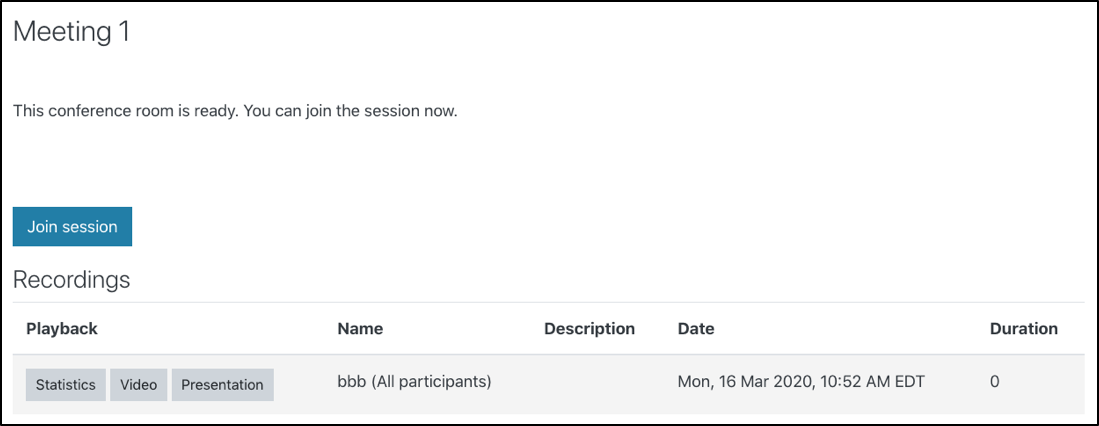Open the Presentation playback

coord(222,385)
